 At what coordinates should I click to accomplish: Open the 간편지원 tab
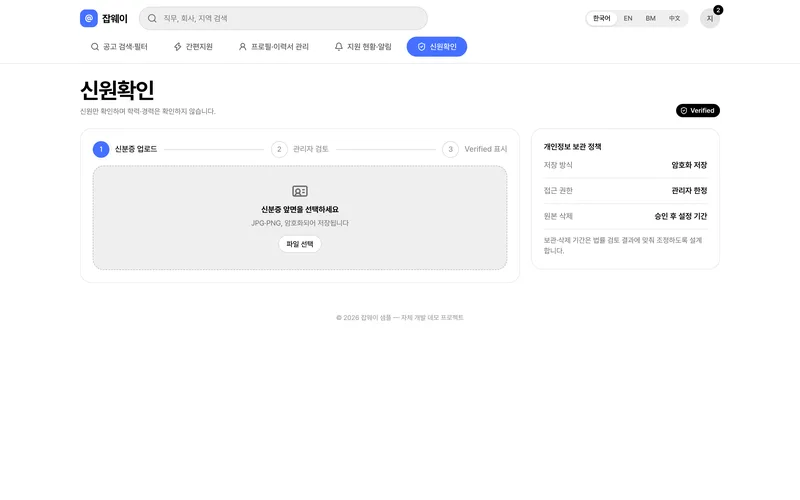193,46
